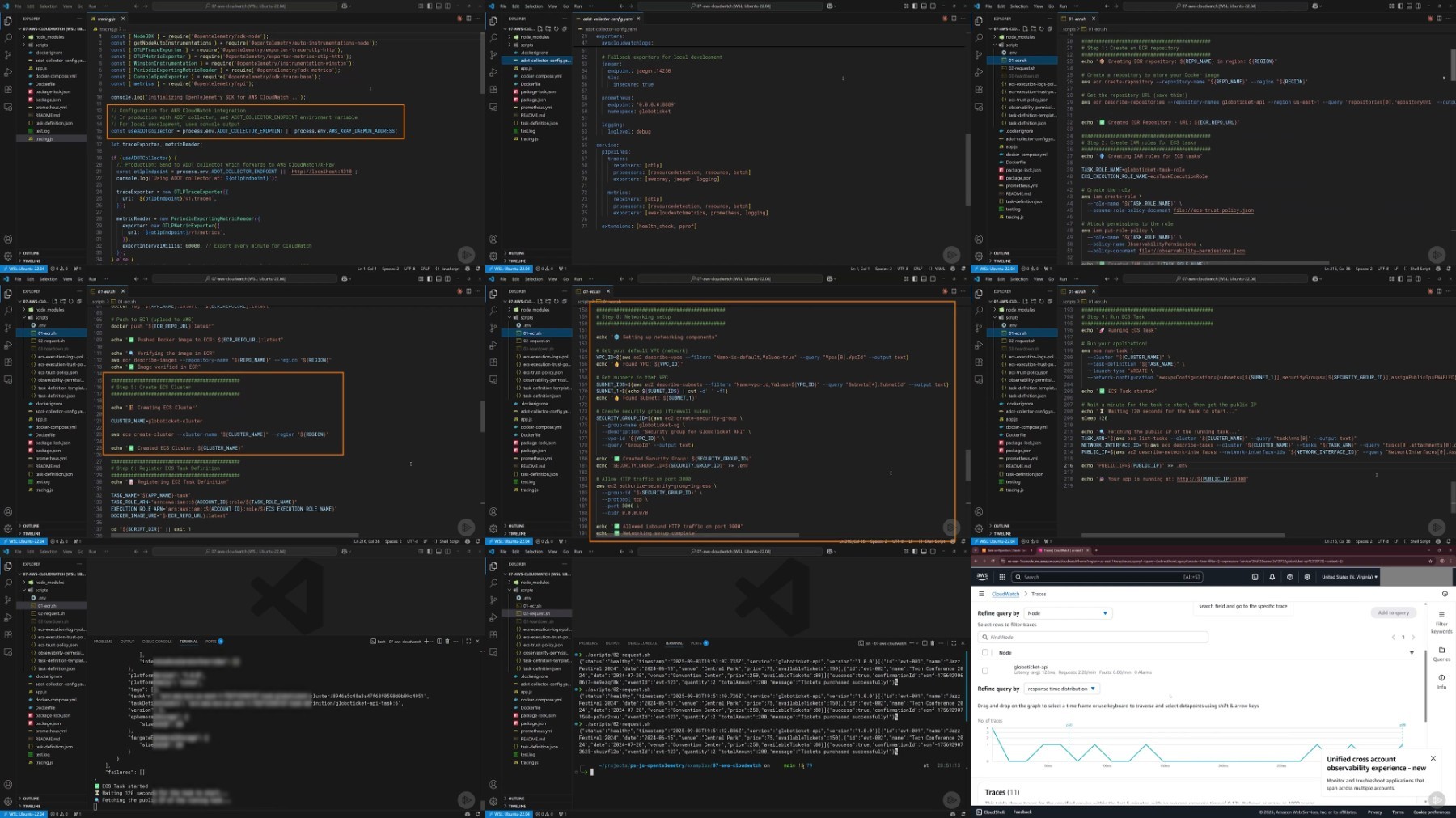
Task: Click the AWS notifications bell icon
Action: click(x=1272, y=577)
